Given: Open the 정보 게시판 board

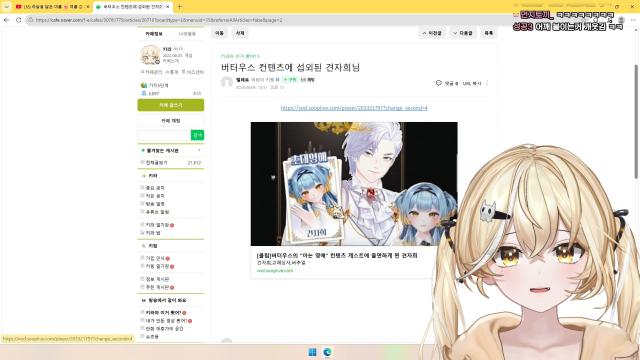Looking at the screenshot, I should tap(157, 279).
